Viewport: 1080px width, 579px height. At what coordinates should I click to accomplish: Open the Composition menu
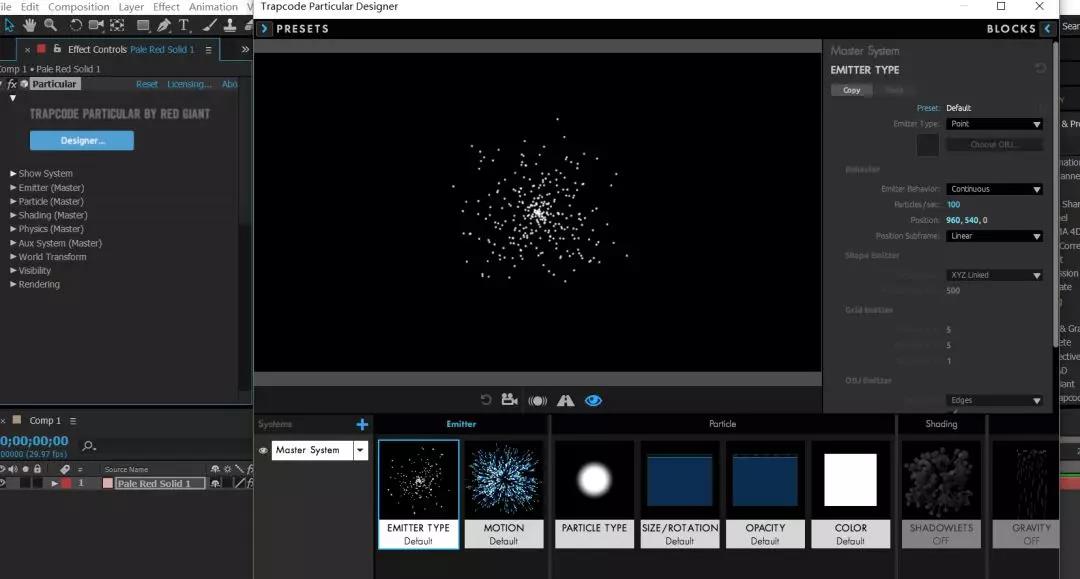(x=79, y=7)
